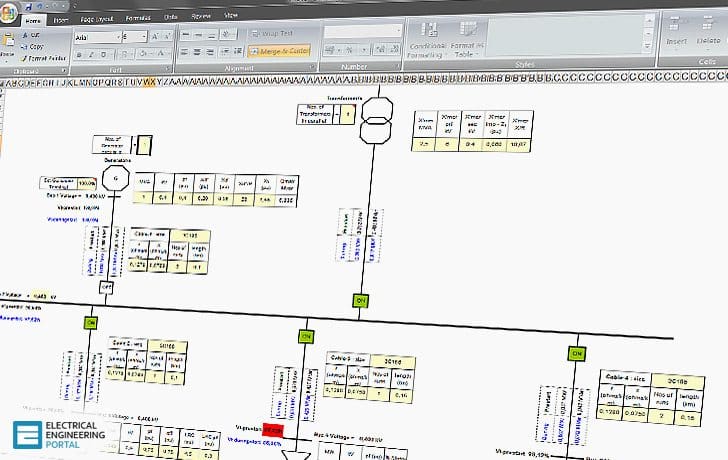Switch to the Home ribbon tab
The height and width of the screenshot is (460, 728).
(33, 21)
